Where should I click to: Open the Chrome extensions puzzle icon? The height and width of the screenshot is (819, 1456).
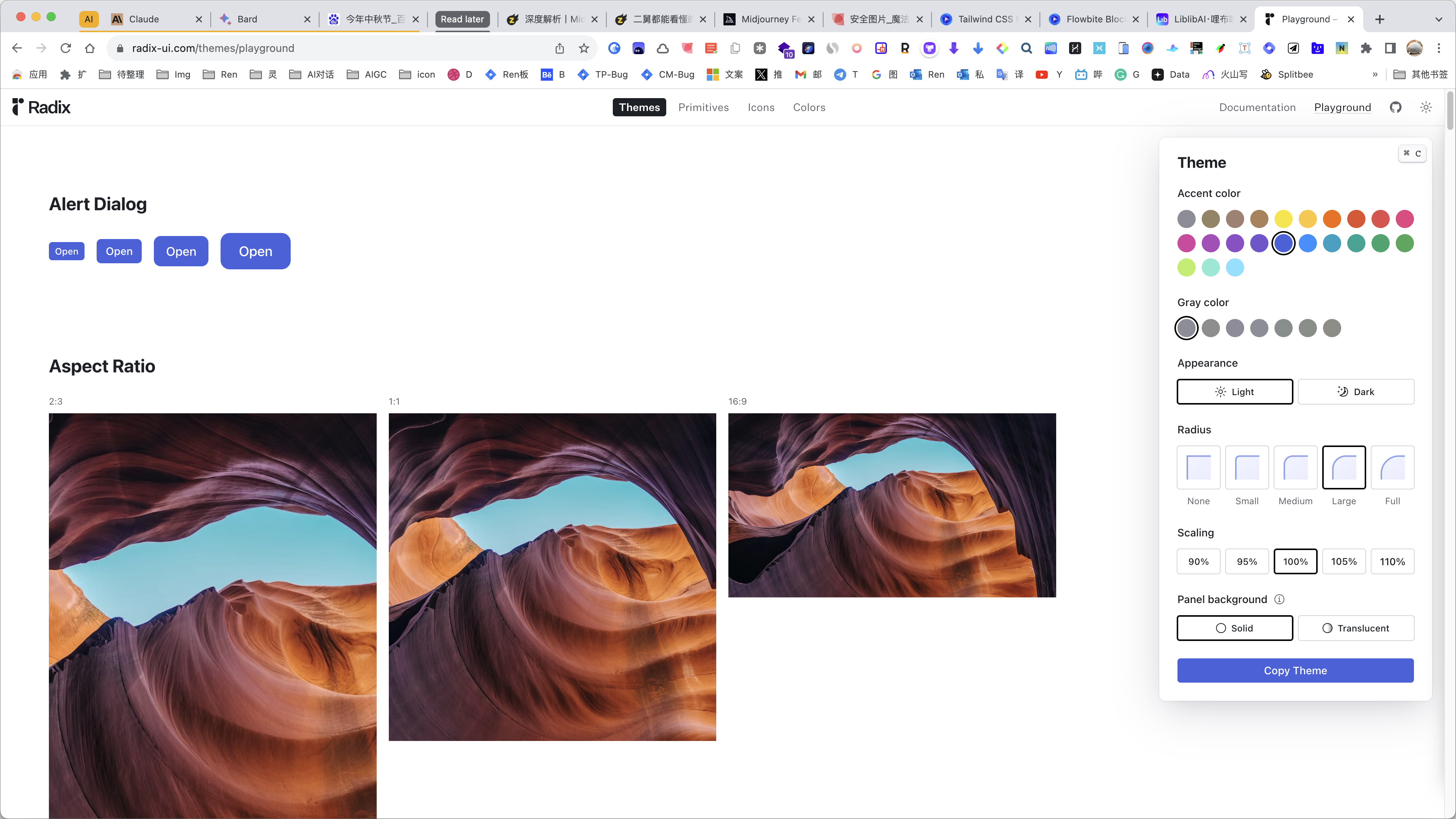(1366, 48)
